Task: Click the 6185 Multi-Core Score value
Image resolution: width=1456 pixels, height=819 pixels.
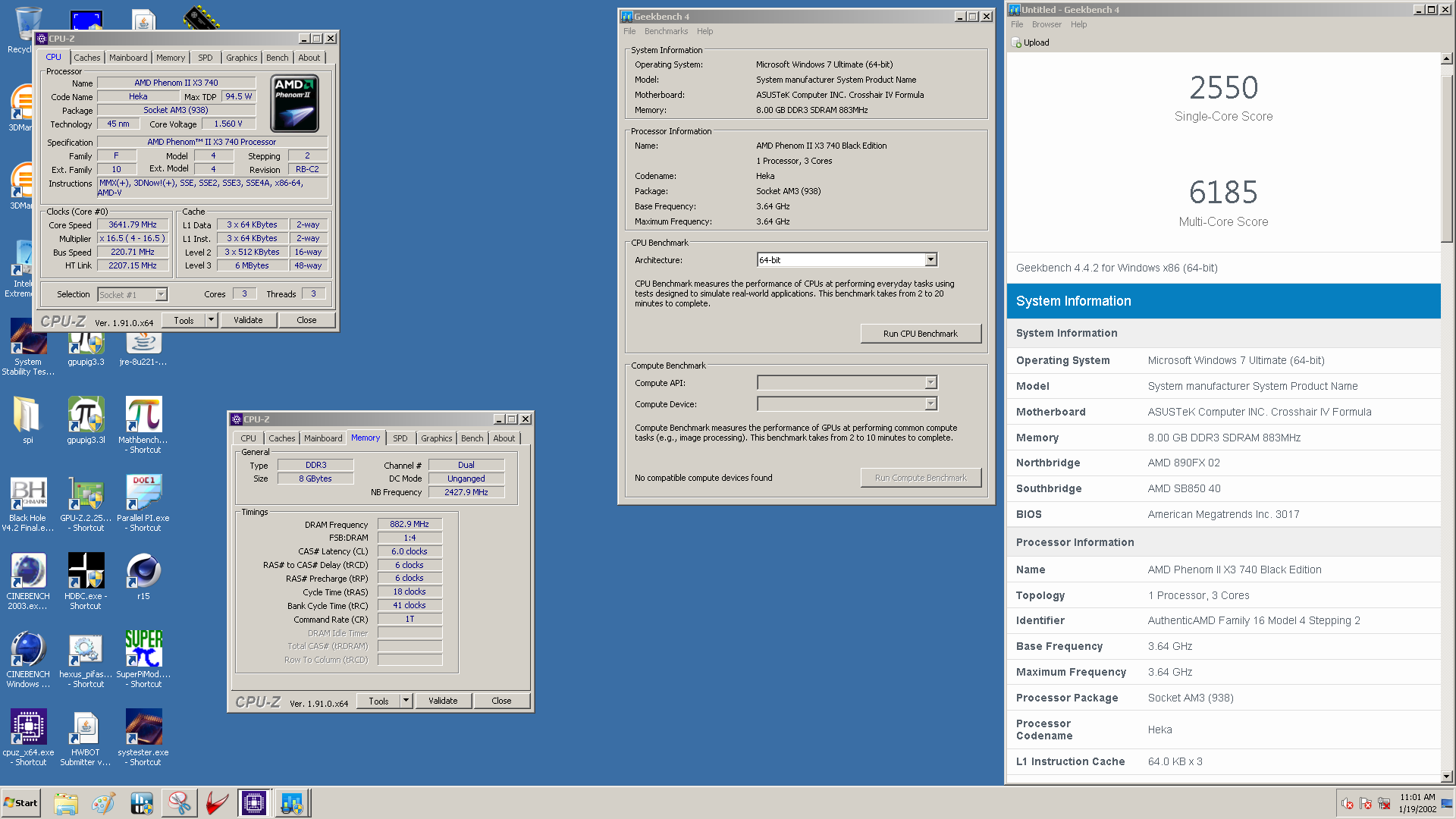Action: pos(1223,193)
